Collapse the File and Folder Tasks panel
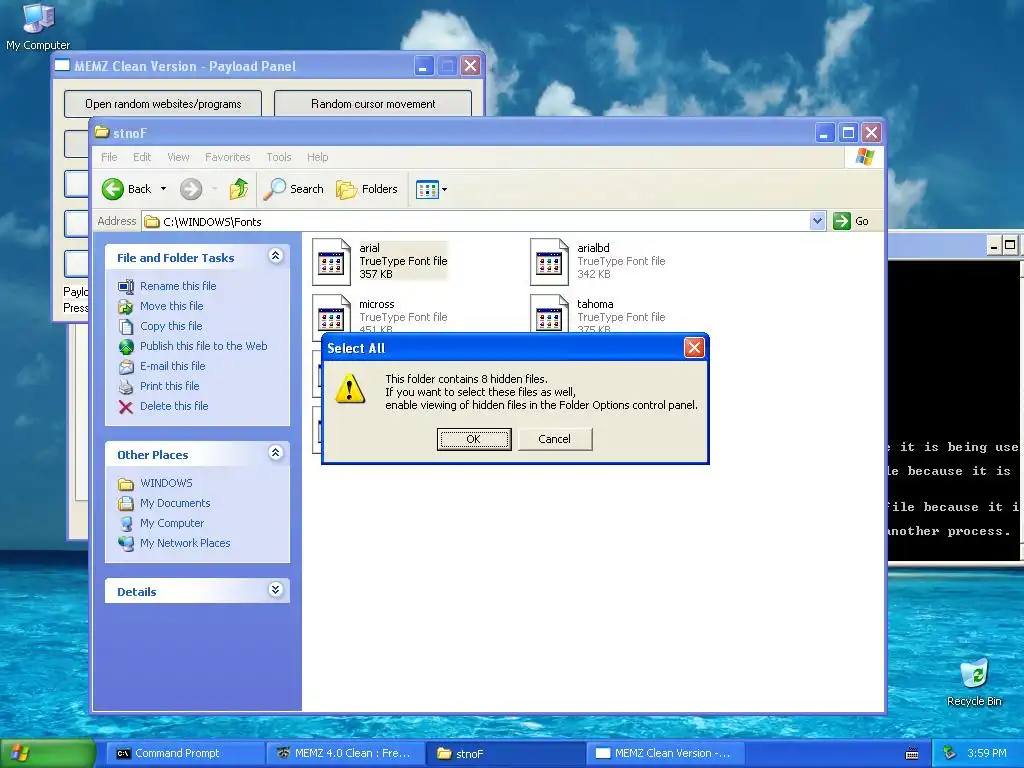Screen dimensions: 1024x768 [x=276, y=256]
